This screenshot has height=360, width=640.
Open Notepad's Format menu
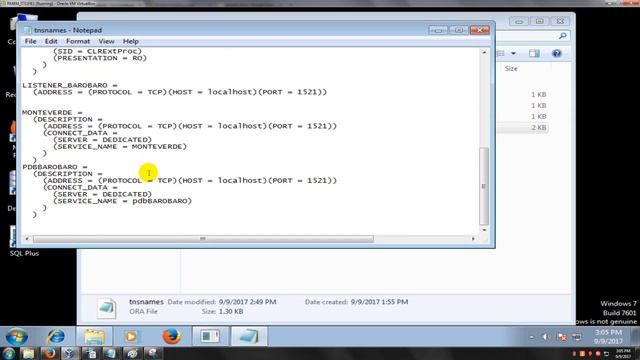coord(78,41)
